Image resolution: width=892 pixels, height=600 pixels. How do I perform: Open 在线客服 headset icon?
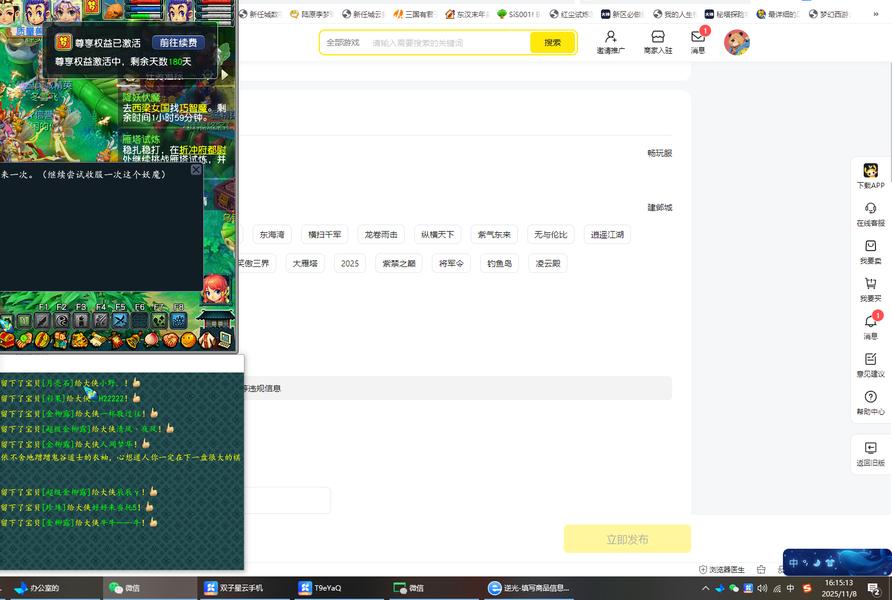870,214
